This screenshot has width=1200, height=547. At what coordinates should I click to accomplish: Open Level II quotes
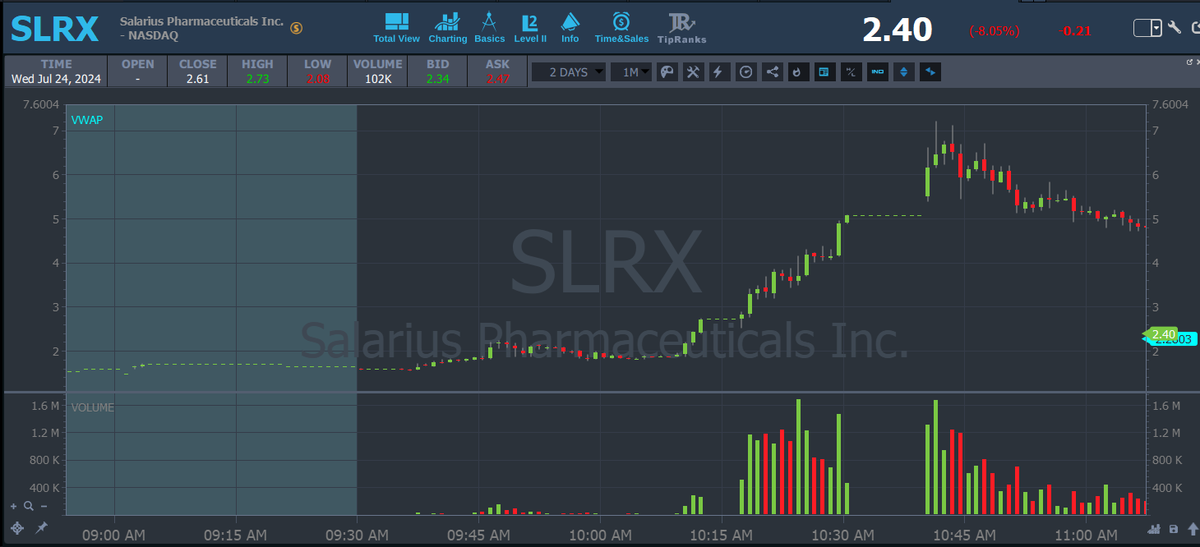pos(530,27)
